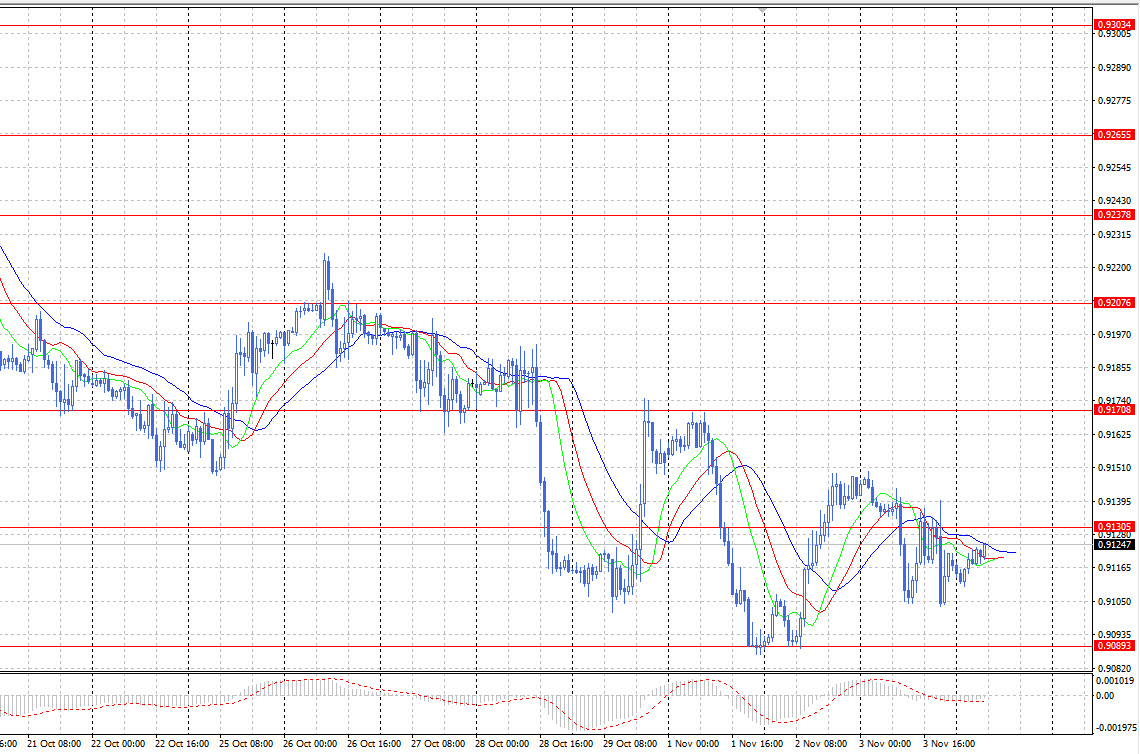This screenshot has height=754, width=1140.
Task: Click the black current price label 0.91247
Action: pyautogui.click(x=1114, y=545)
